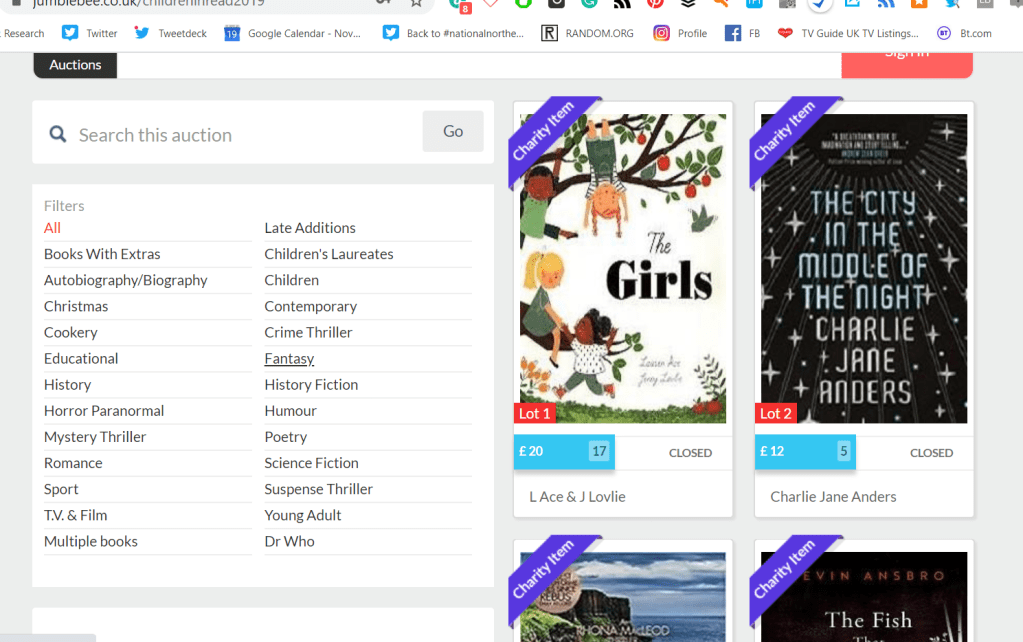Select the All filter
1023x642 pixels.
[x=52, y=228]
